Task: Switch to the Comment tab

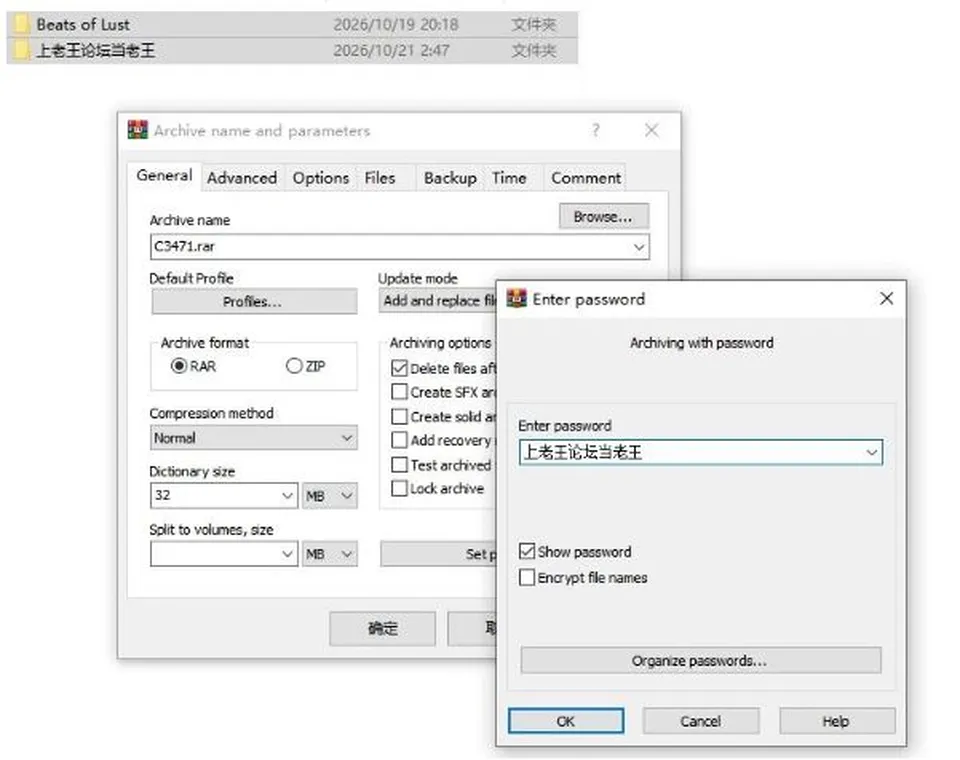Action: [x=586, y=178]
